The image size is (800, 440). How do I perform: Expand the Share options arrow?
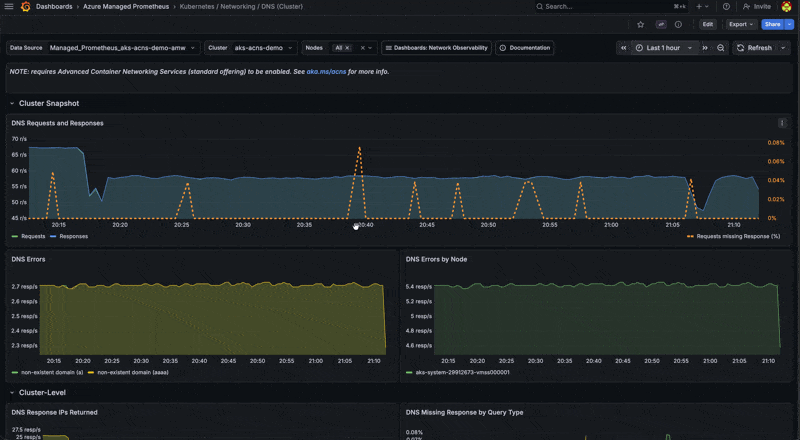point(789,25)
